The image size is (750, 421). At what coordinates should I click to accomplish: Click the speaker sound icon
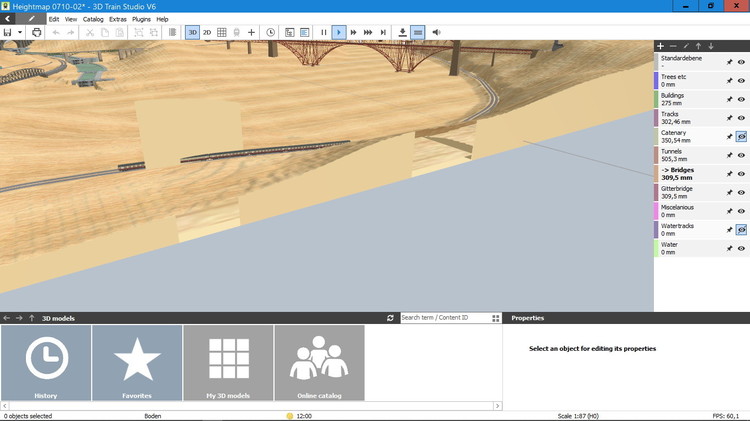[436, 32]
